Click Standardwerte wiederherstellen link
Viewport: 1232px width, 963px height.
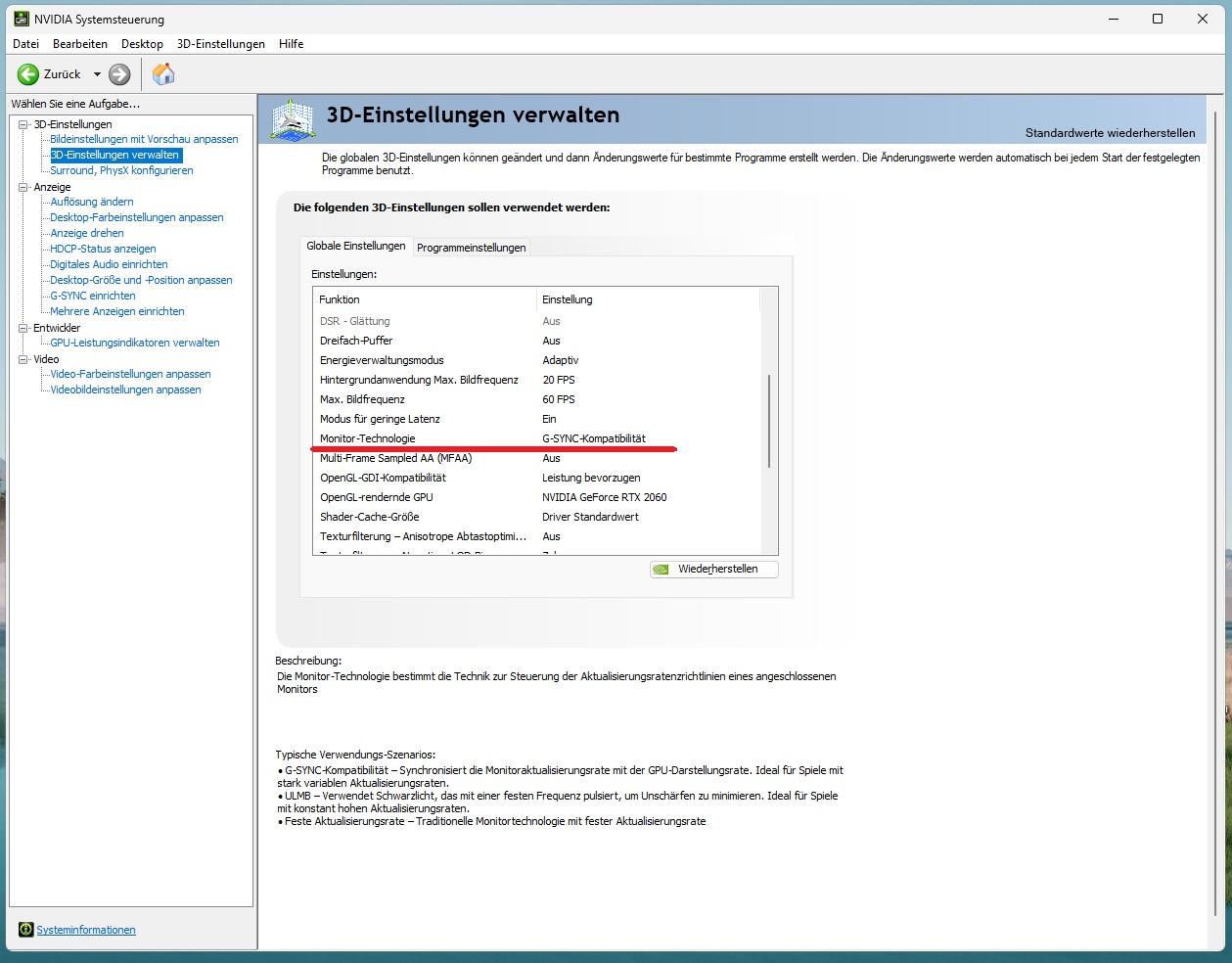tap(1110, 133)
